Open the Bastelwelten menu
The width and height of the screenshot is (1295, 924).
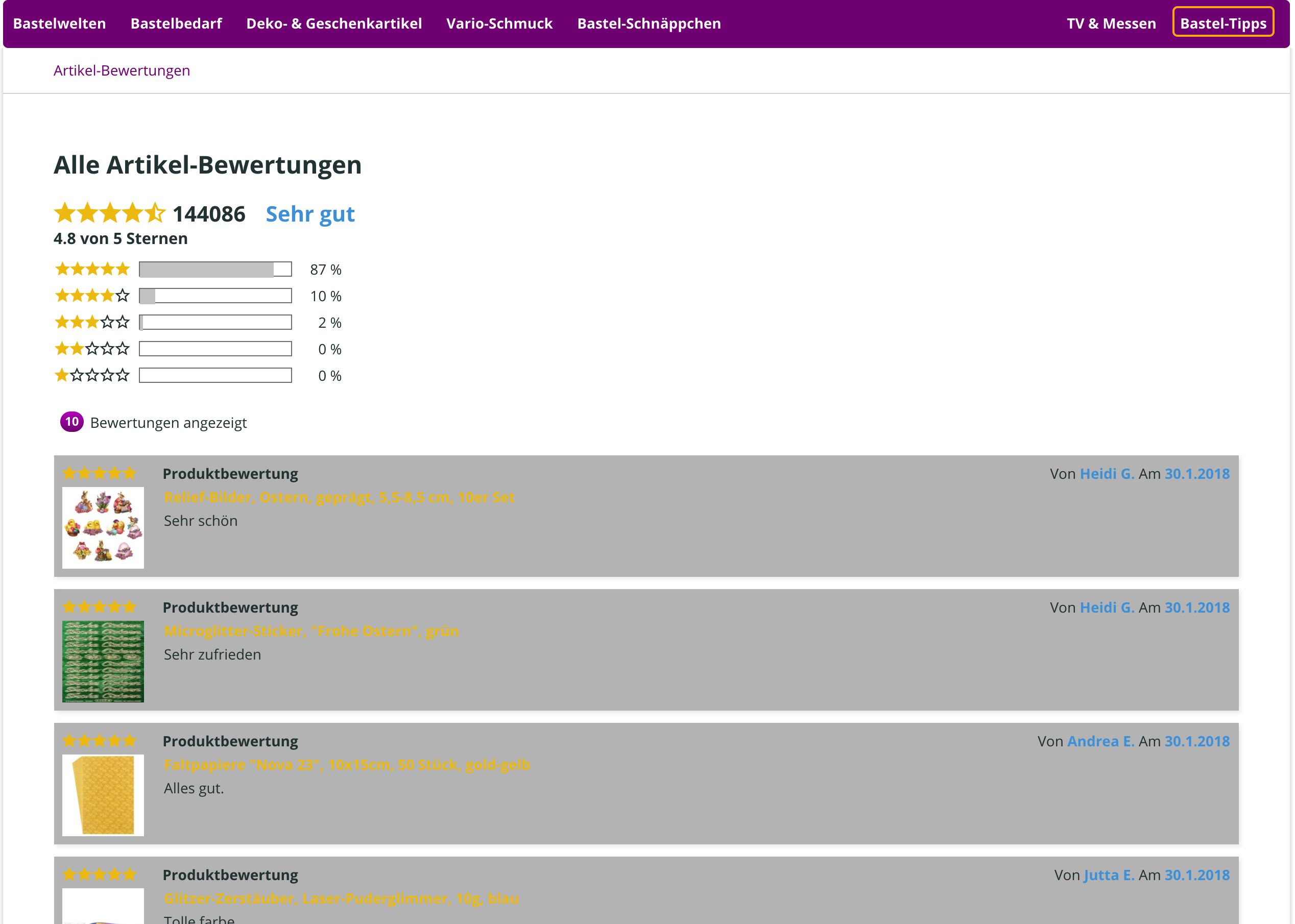(60, 23)
